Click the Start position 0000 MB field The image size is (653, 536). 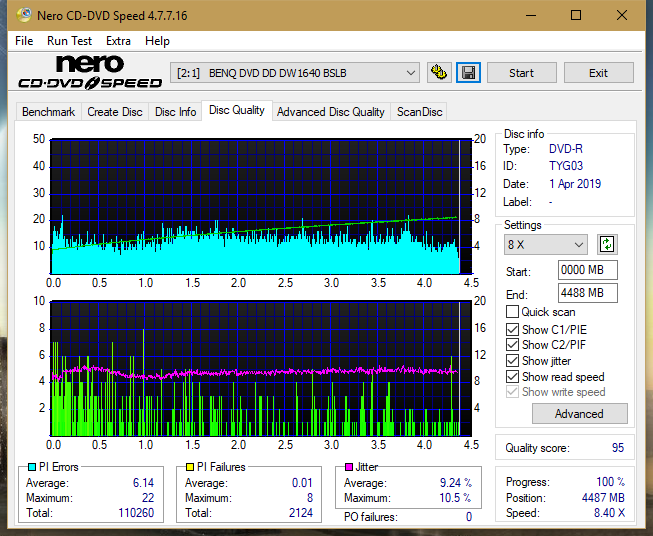click(587, 270)
